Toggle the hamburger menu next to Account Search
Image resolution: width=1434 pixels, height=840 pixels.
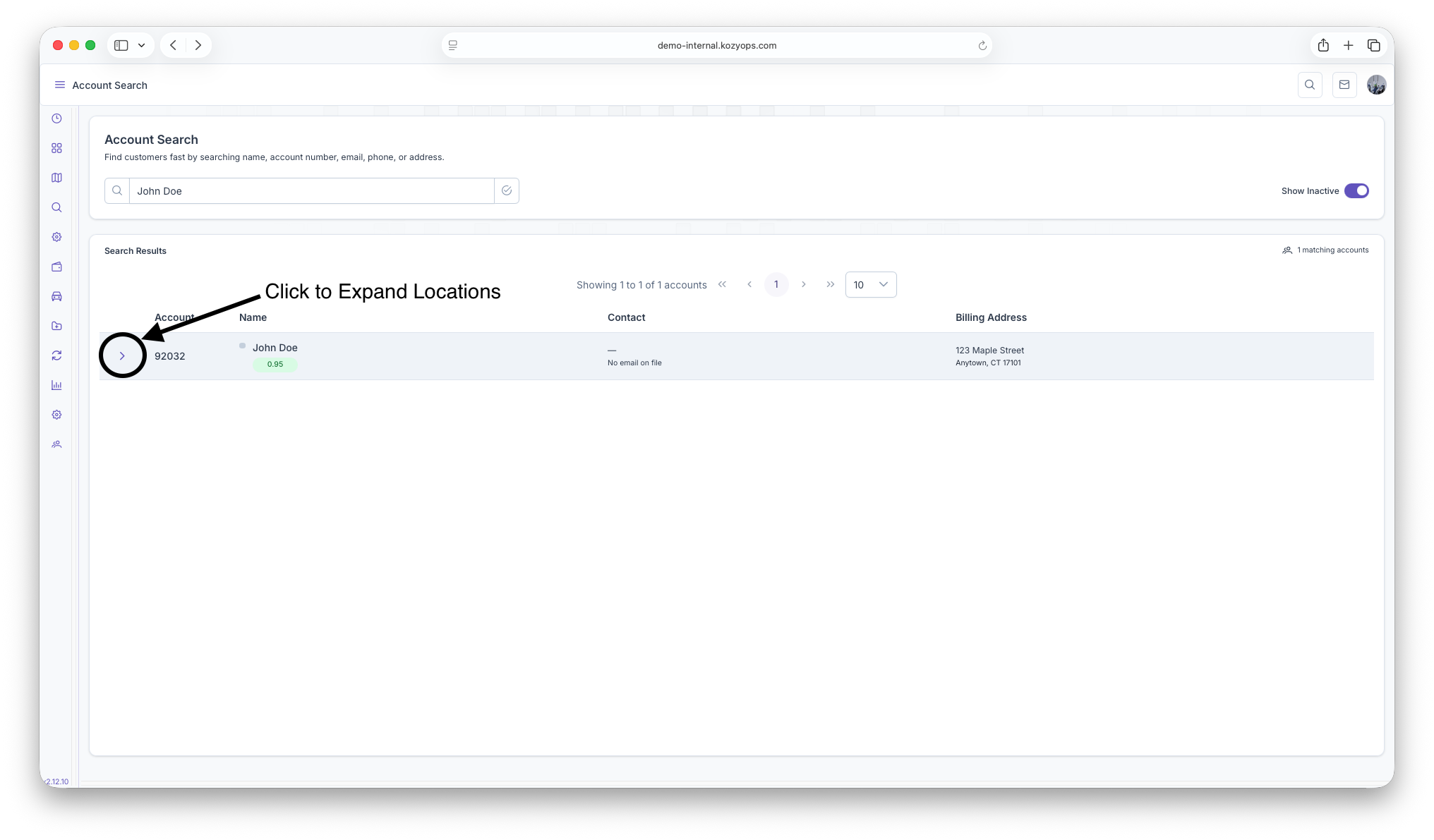coord(60,85)
